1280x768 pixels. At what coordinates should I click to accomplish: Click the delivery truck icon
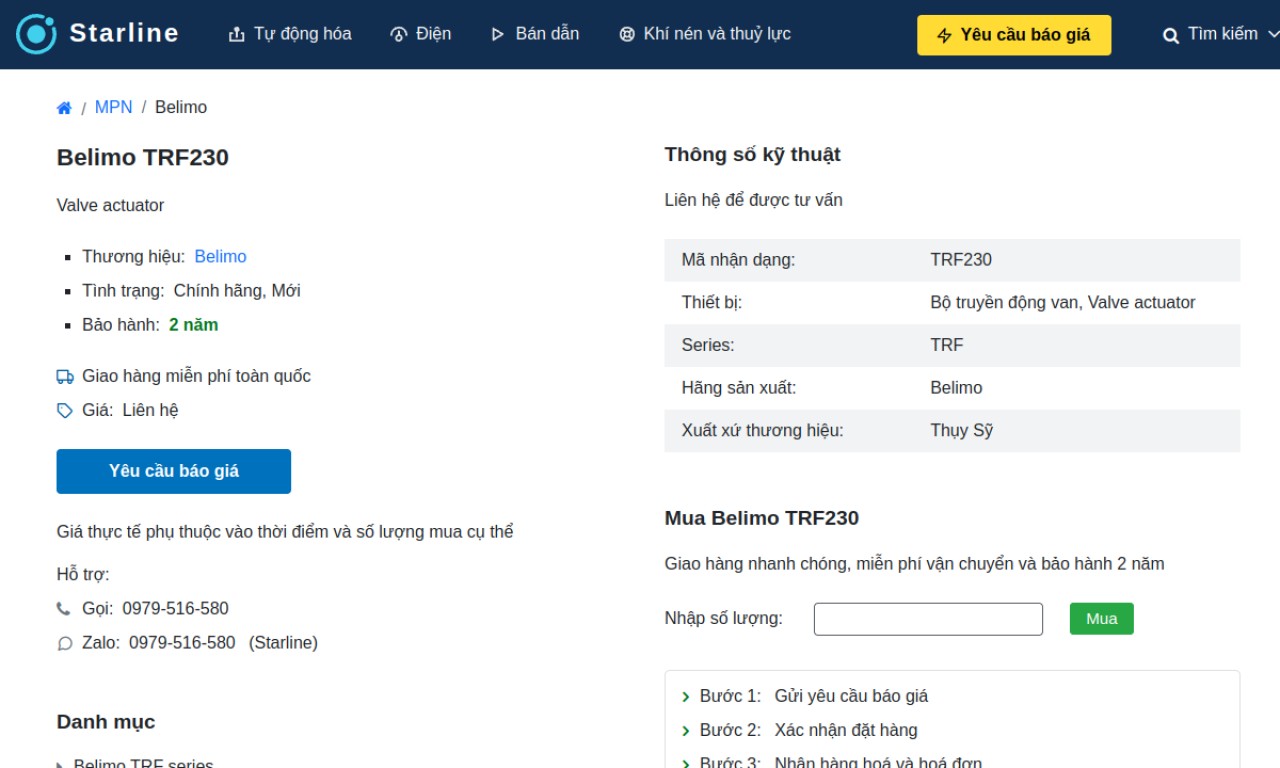coord(65,377)
